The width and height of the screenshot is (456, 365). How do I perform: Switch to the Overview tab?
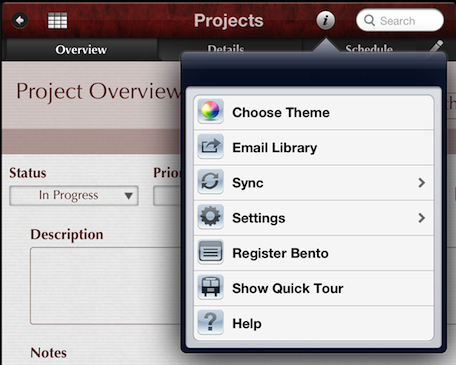click(81, 49)
